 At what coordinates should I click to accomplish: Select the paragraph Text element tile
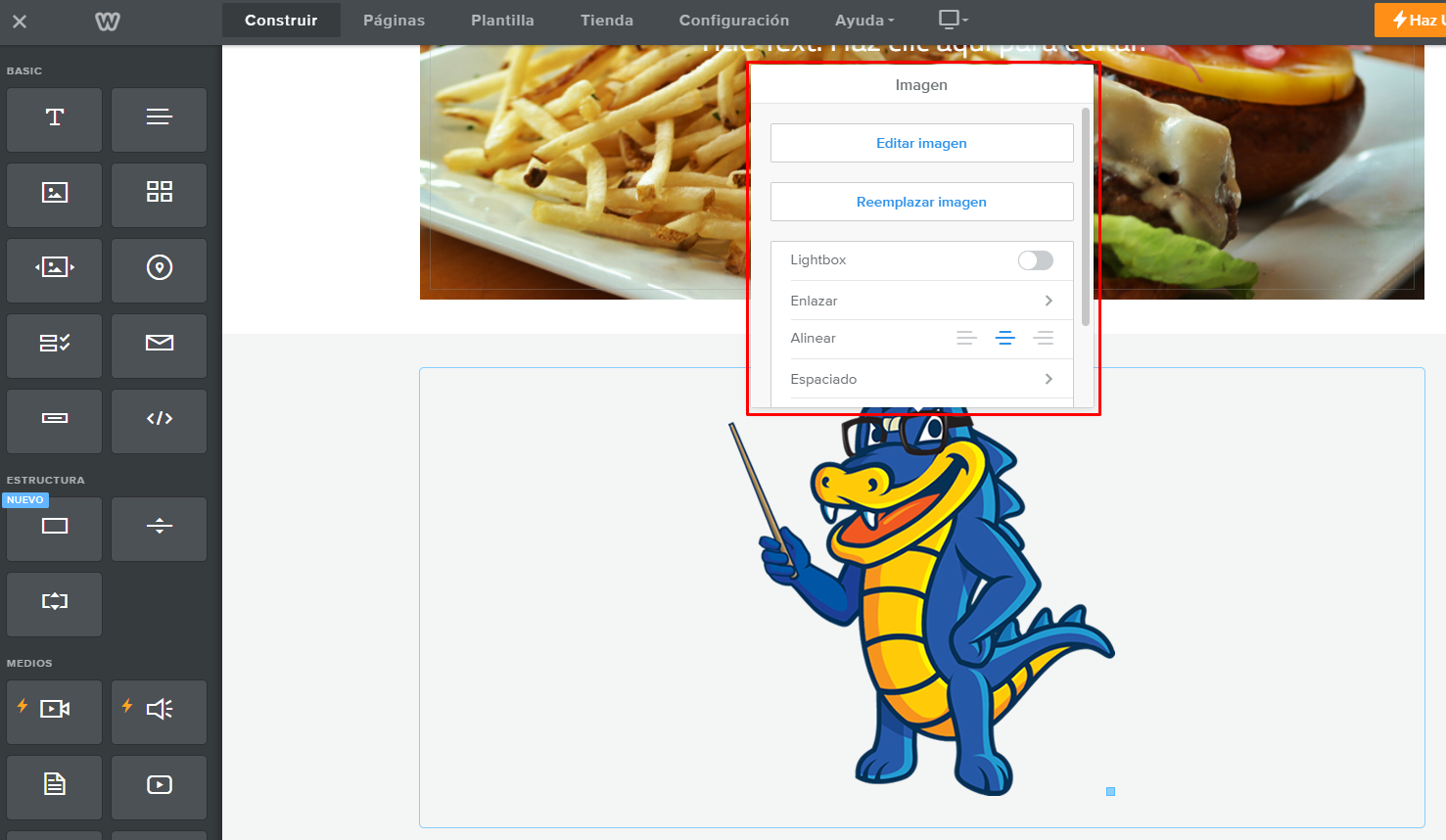(x=159, y=119)
